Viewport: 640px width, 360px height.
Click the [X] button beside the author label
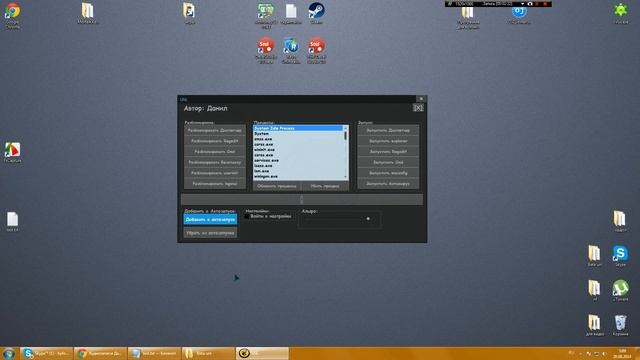click(x=418, y=108)
